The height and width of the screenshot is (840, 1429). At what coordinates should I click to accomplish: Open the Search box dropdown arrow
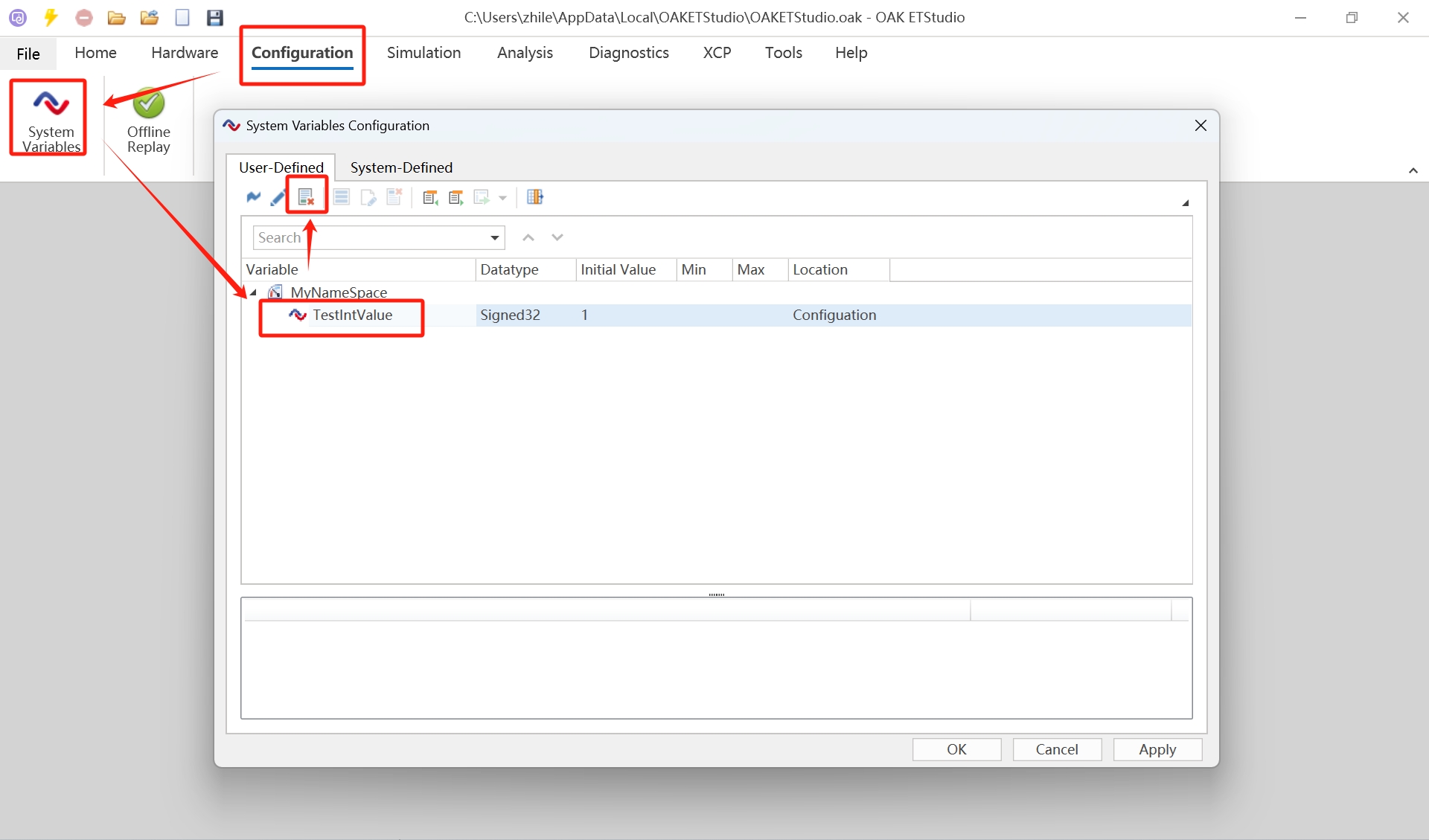[494, 238]
